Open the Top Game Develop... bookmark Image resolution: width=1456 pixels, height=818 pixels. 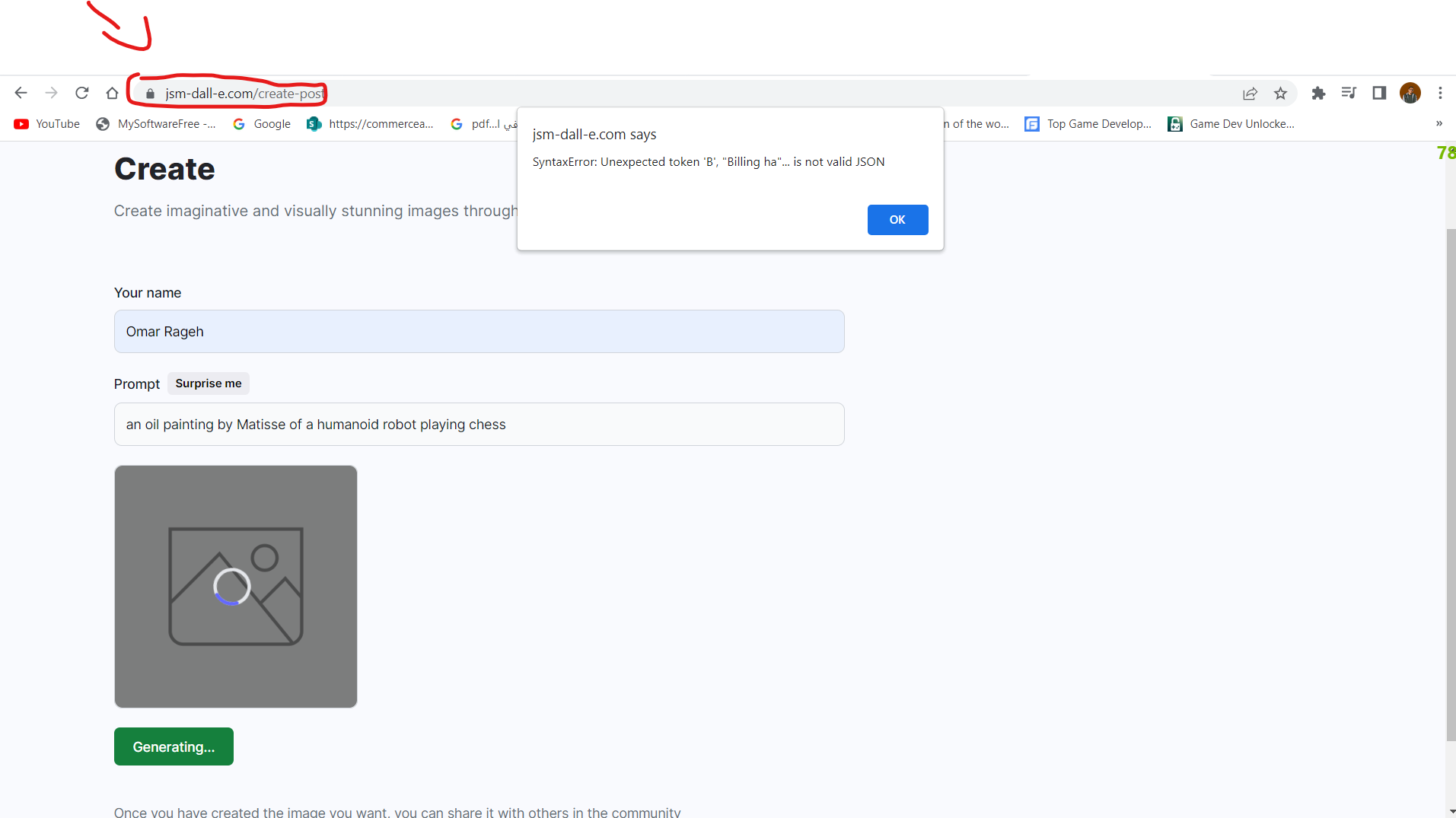1088,124
